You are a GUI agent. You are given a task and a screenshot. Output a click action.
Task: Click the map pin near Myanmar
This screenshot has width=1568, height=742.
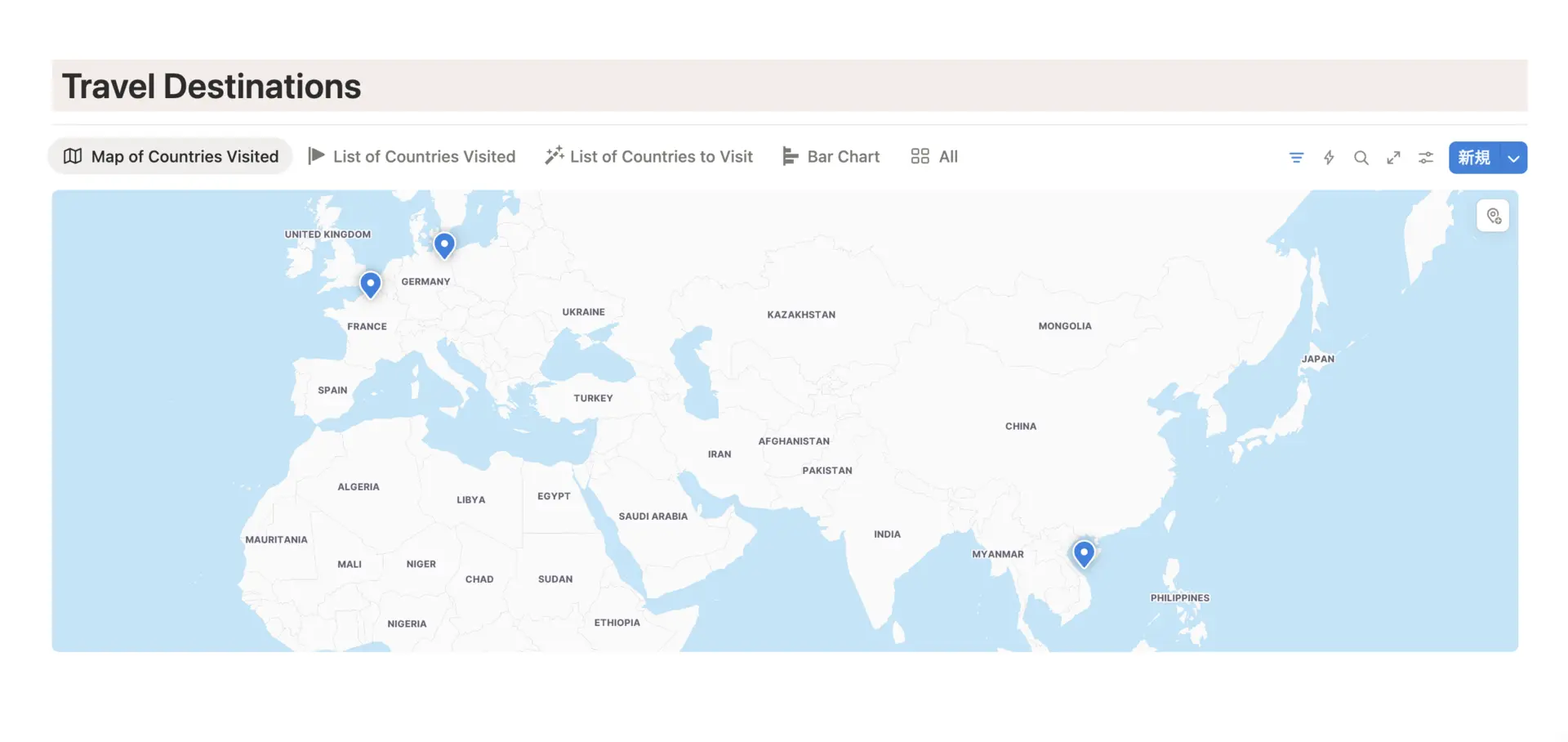(x=1084, y=554)
